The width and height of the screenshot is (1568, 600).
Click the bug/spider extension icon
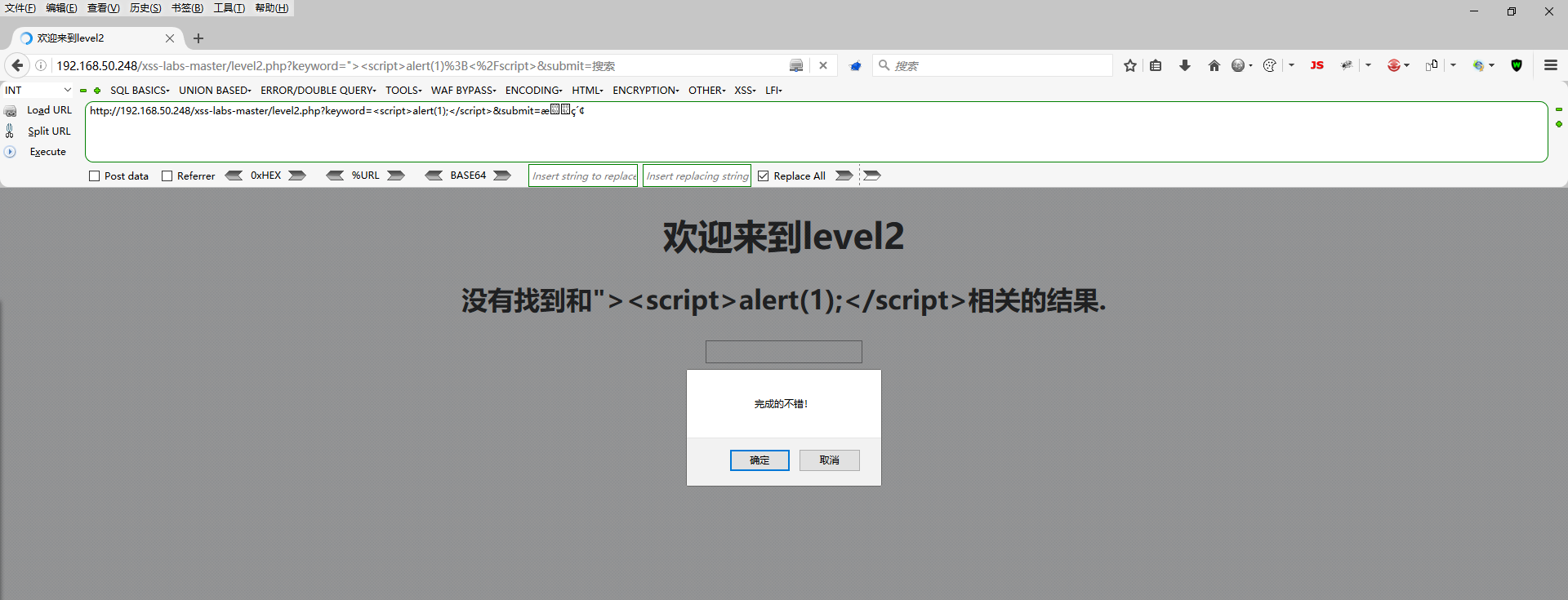pos(1347,65)
